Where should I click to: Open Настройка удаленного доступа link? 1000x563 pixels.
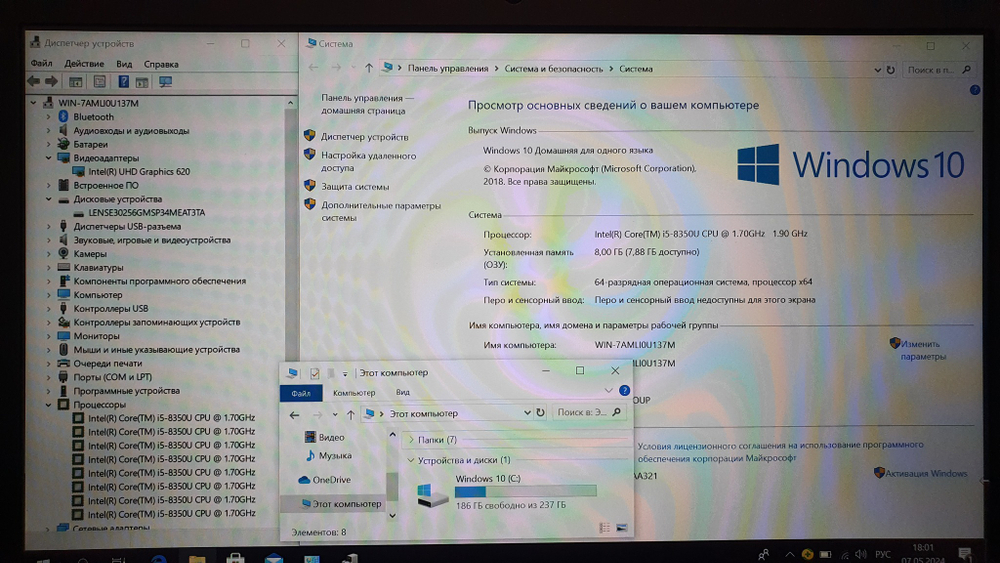(368, 161)
